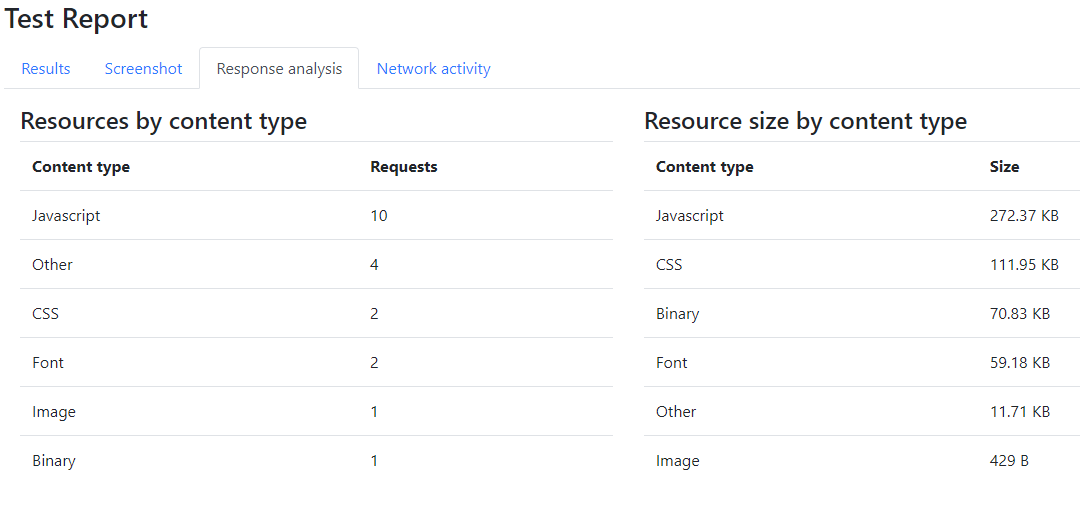Click the Size column header
The width and height of the screenshot is (1080, 511).
tap(1004, 167)
